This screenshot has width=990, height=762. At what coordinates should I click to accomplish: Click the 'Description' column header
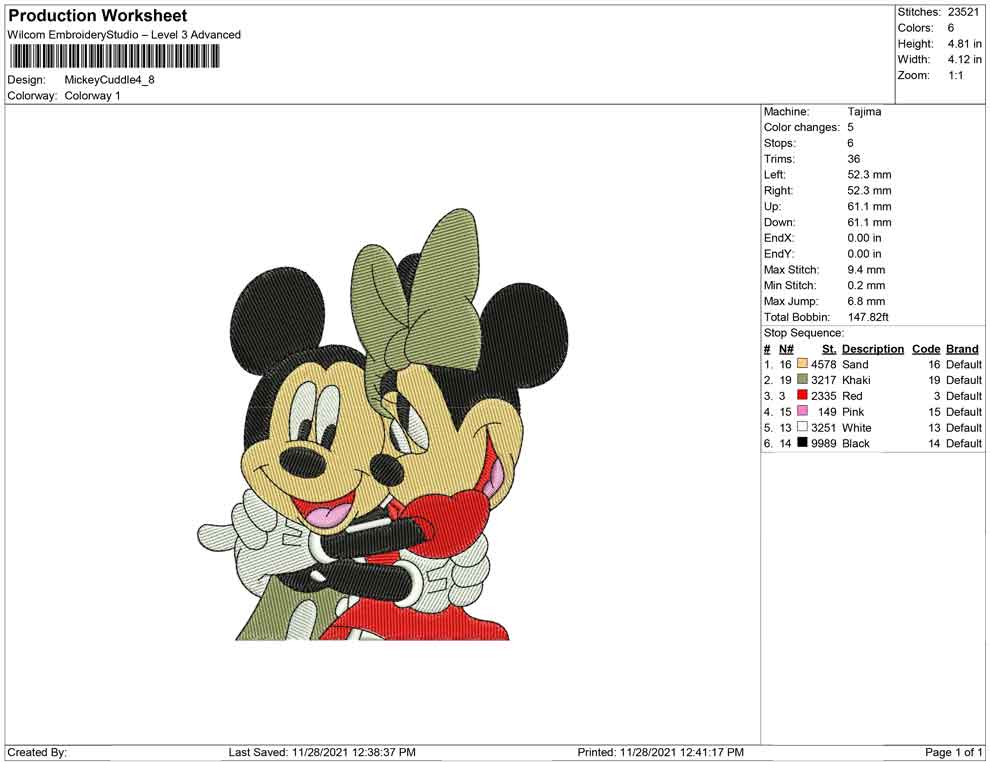click(x=873, y=349)
